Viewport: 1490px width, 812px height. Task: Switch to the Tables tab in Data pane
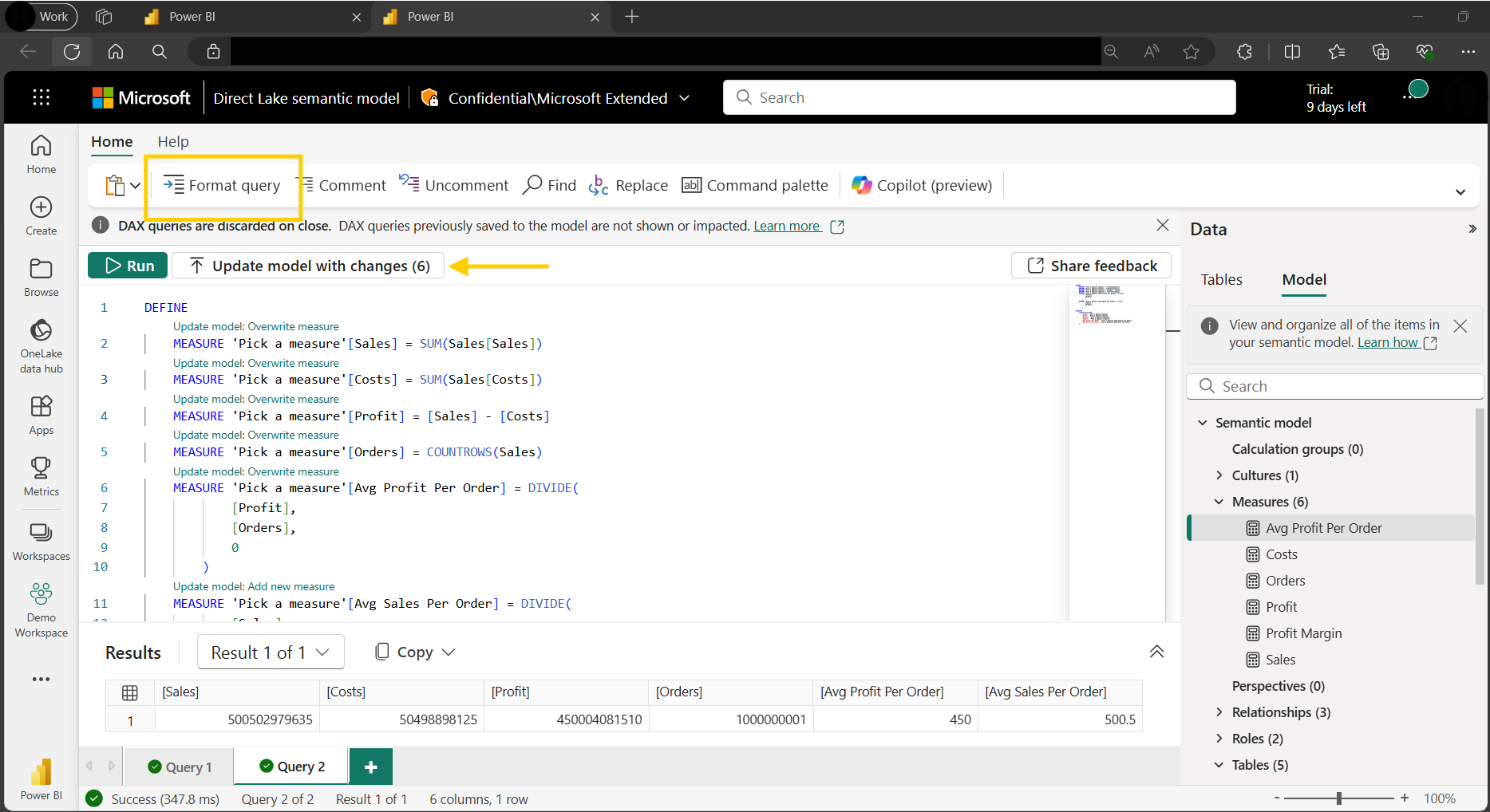tap(1221, 280)
